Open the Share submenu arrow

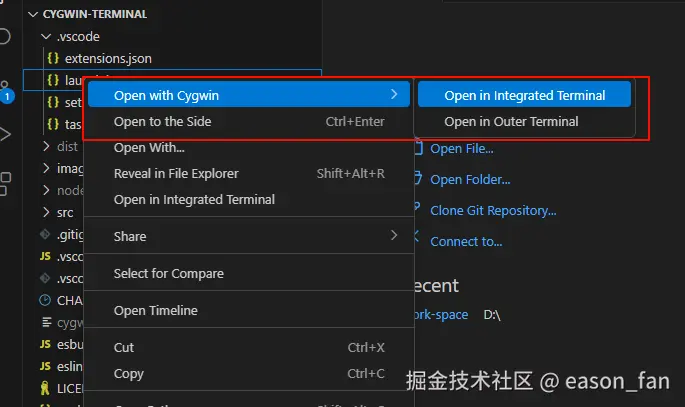pyautogui.click(x=394, y=236)
